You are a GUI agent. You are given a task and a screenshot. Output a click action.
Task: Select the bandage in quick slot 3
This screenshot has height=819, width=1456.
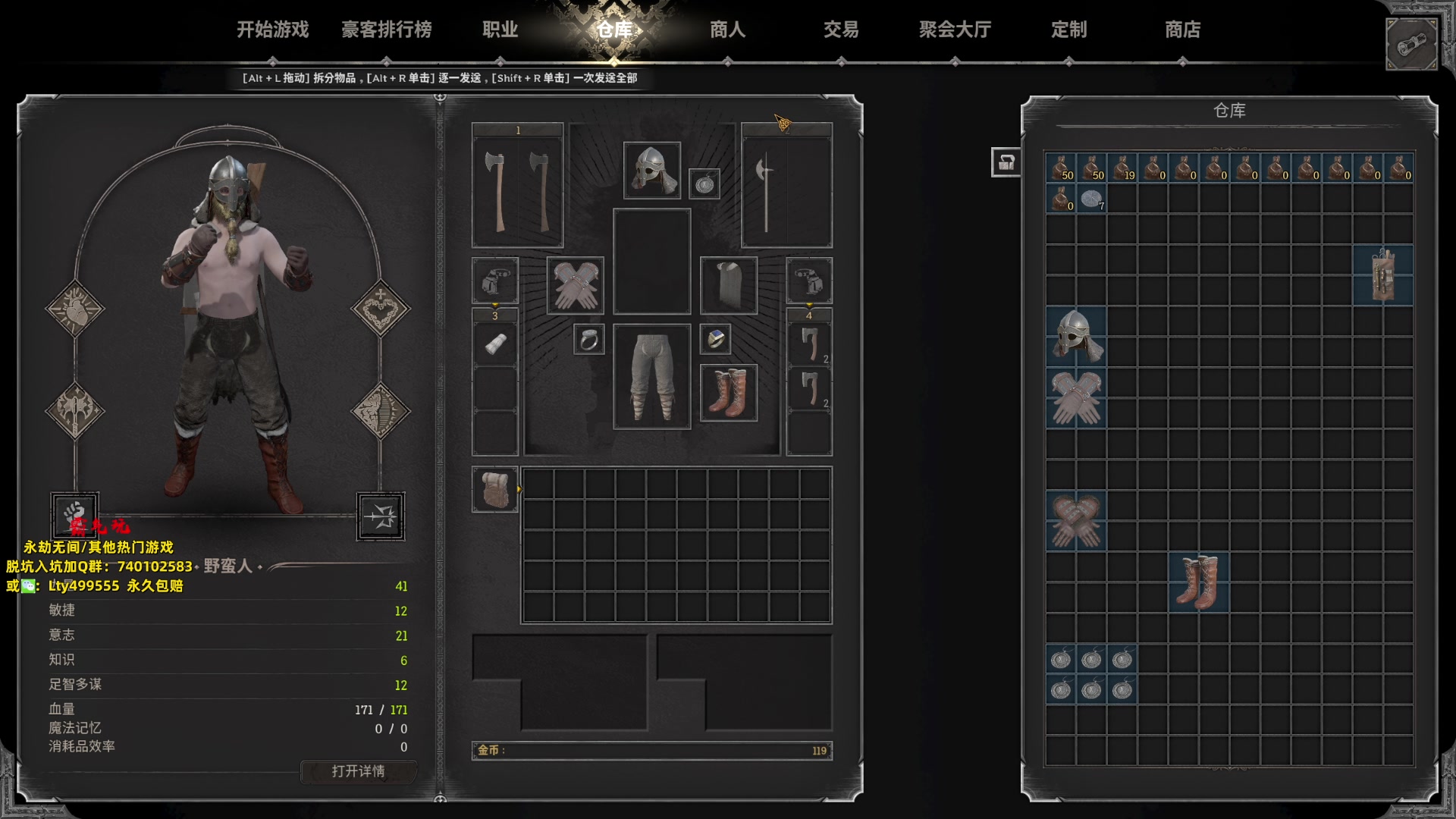[495, 344]
